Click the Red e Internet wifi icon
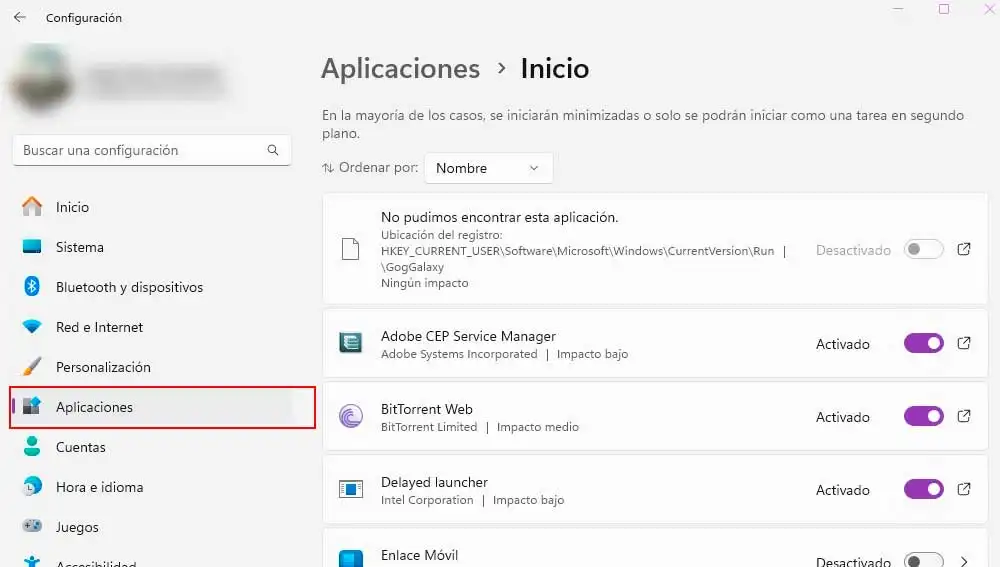Image resolution: width=1000 pixels, height=567 pixels. point(32,327)
